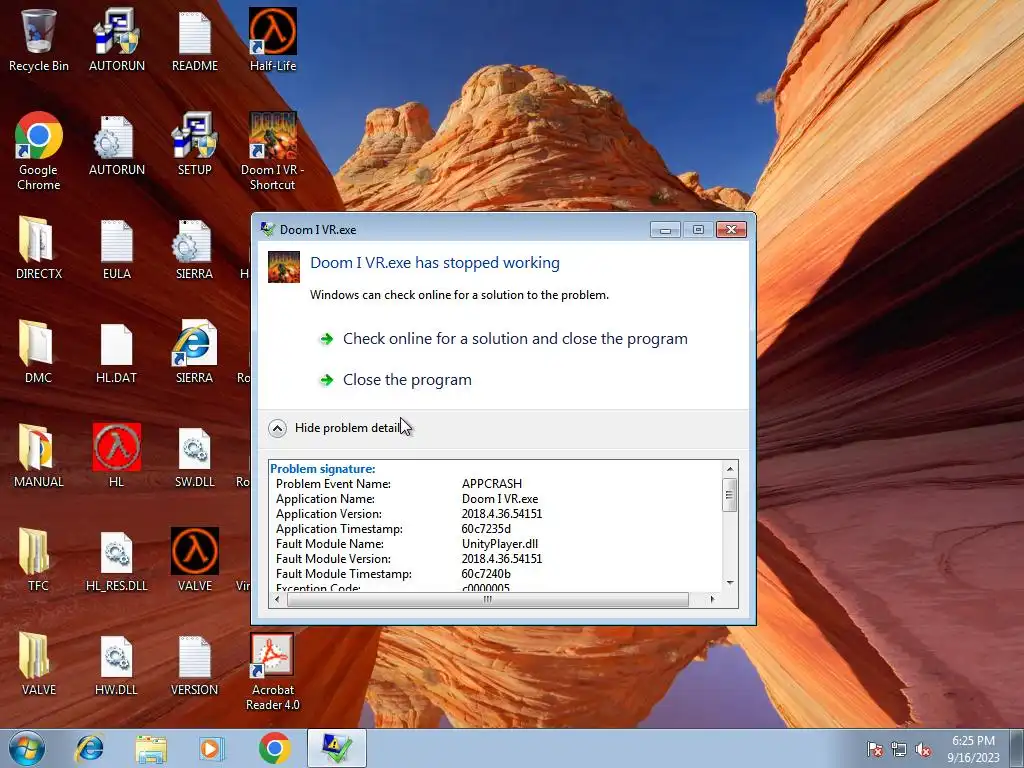The image size is (1024, 768).
Task: Select the DMC folder
Action: (39, 352)
